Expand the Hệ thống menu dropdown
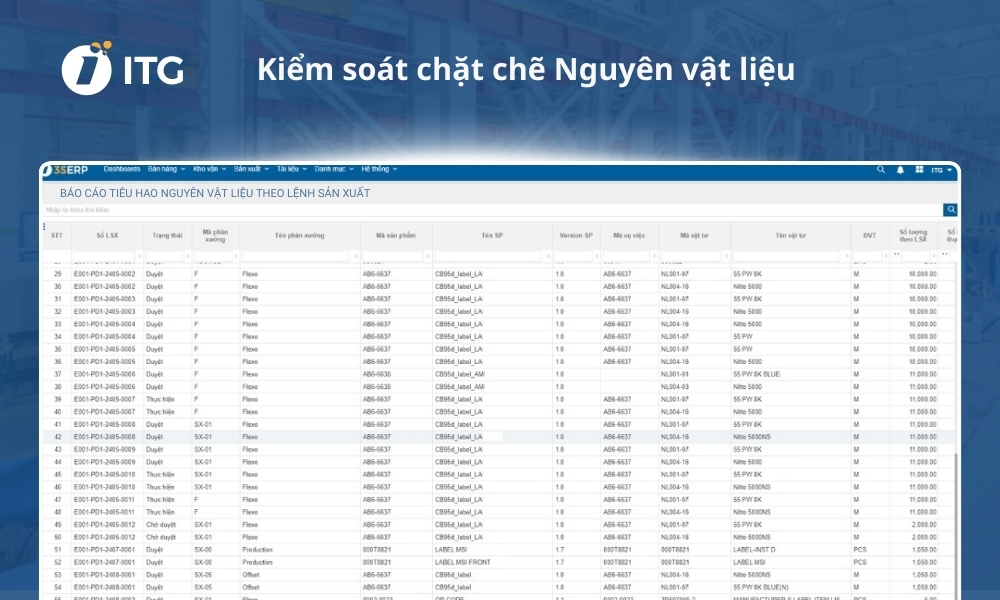Screen dimensions: 1000x600 pos(375,169)
